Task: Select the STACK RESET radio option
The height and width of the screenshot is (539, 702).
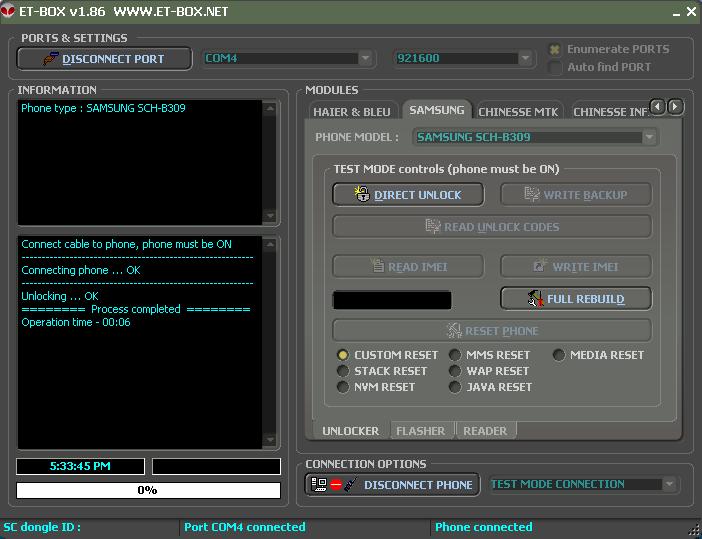Action: [342, 371]
